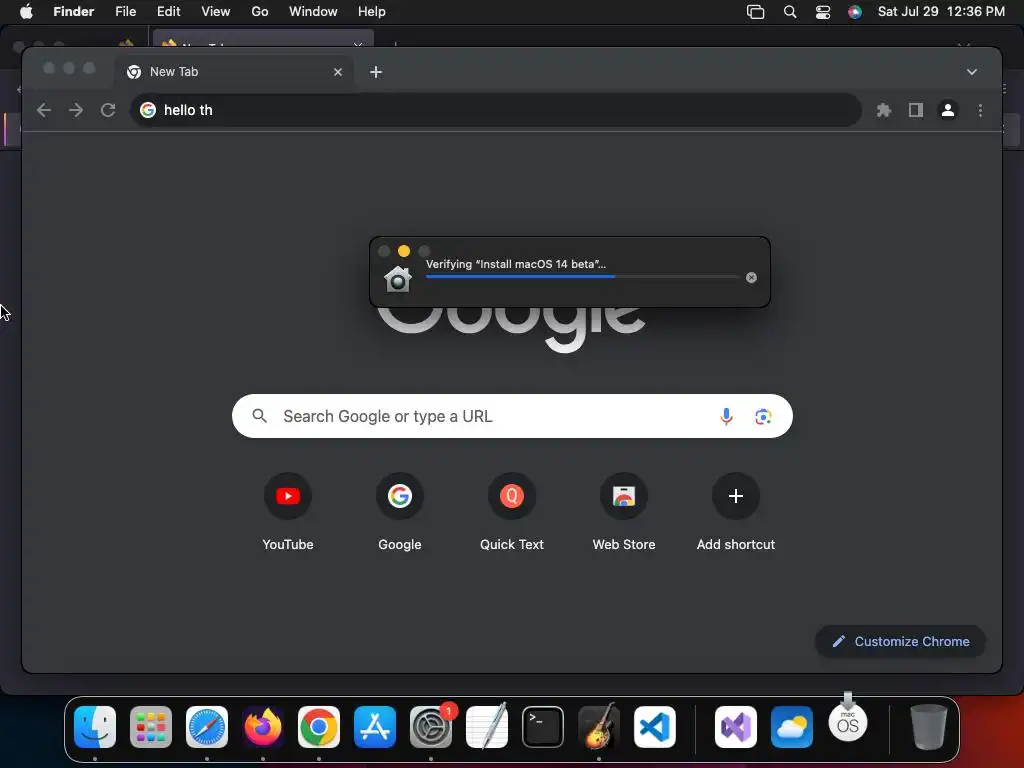1024x768 pixels.
Task: Click the date and time clock
Action: coord(941,11)
